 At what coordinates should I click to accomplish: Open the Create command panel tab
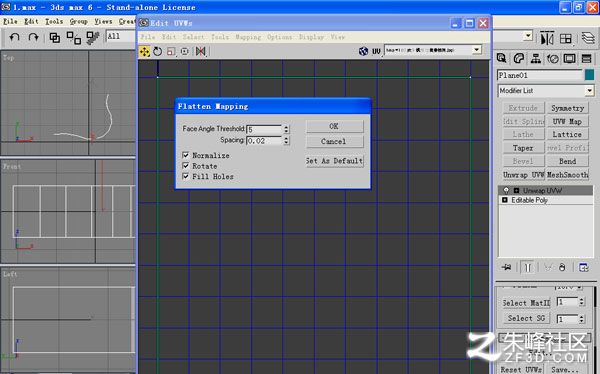(502, 58)
